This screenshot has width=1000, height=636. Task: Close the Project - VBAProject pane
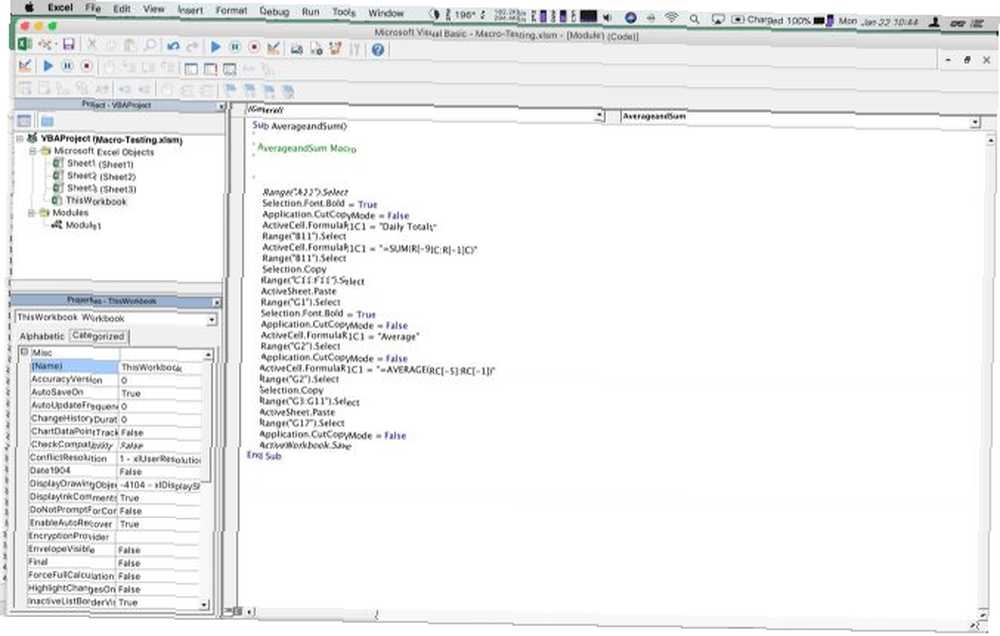point(221,107)
